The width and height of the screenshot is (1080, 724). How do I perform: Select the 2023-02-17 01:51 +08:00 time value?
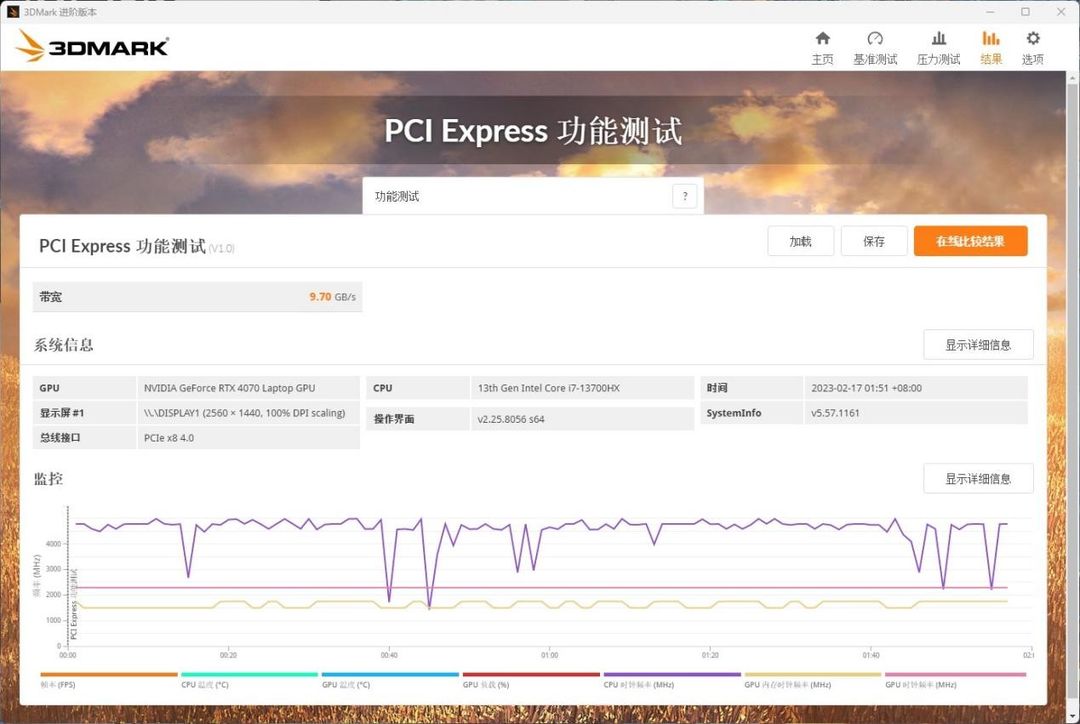coord(866,388)
